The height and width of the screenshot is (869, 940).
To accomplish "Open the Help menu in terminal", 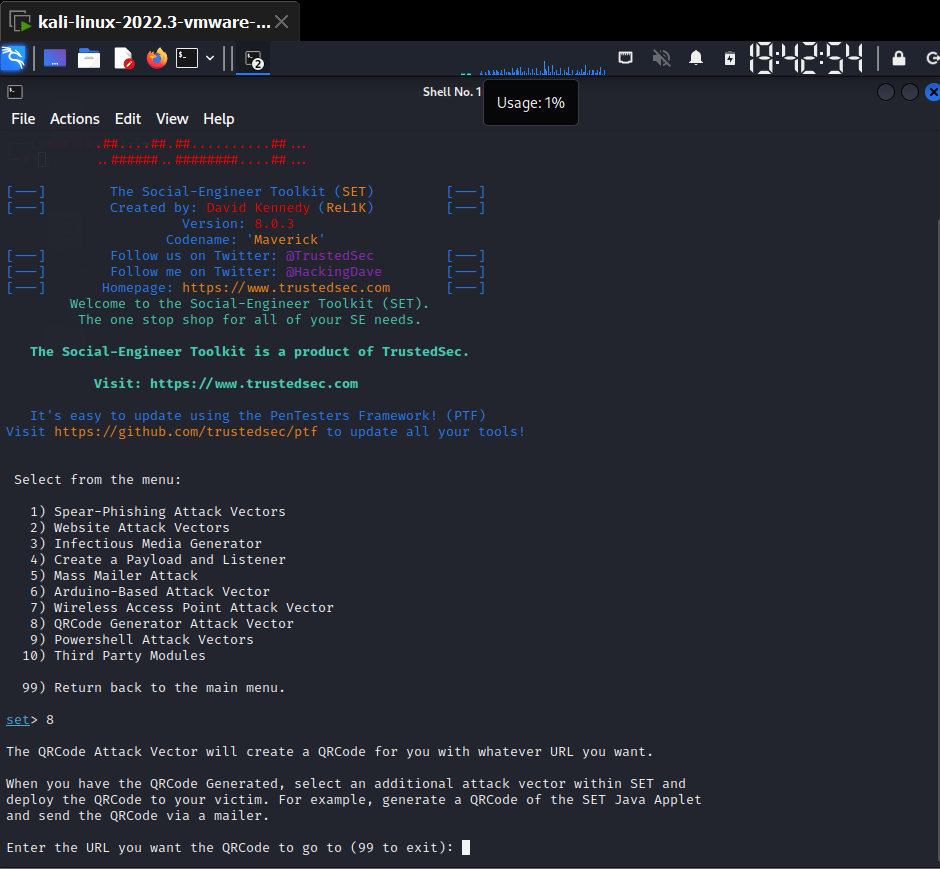I will click(x=219, y=119).
